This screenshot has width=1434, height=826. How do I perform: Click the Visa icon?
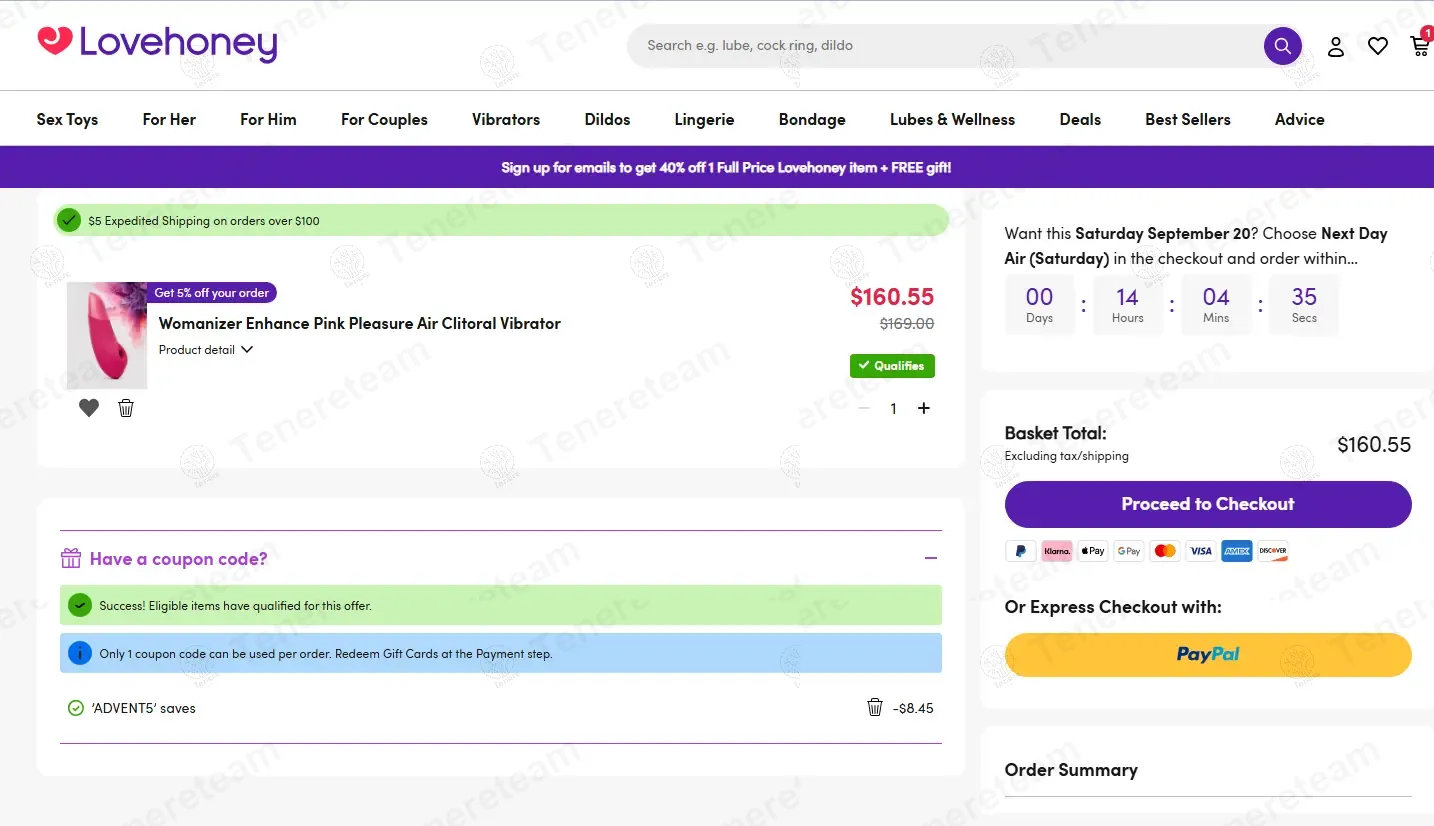(1200, 551)
